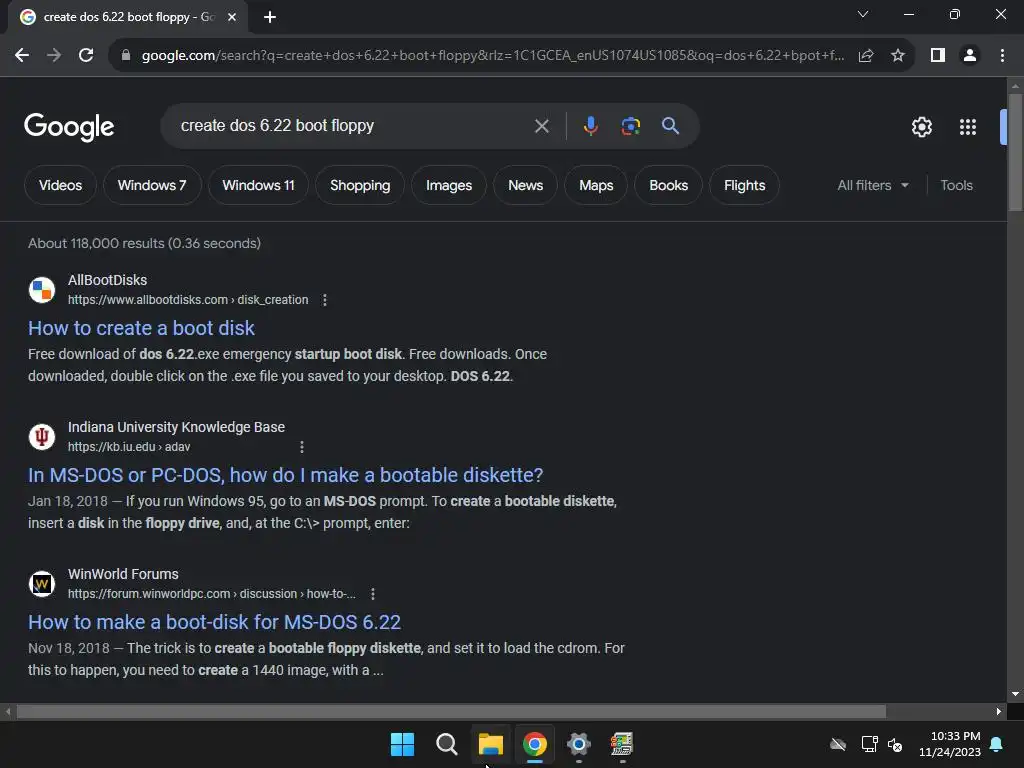Open the Chrome profile menu

tap(970, 56)
